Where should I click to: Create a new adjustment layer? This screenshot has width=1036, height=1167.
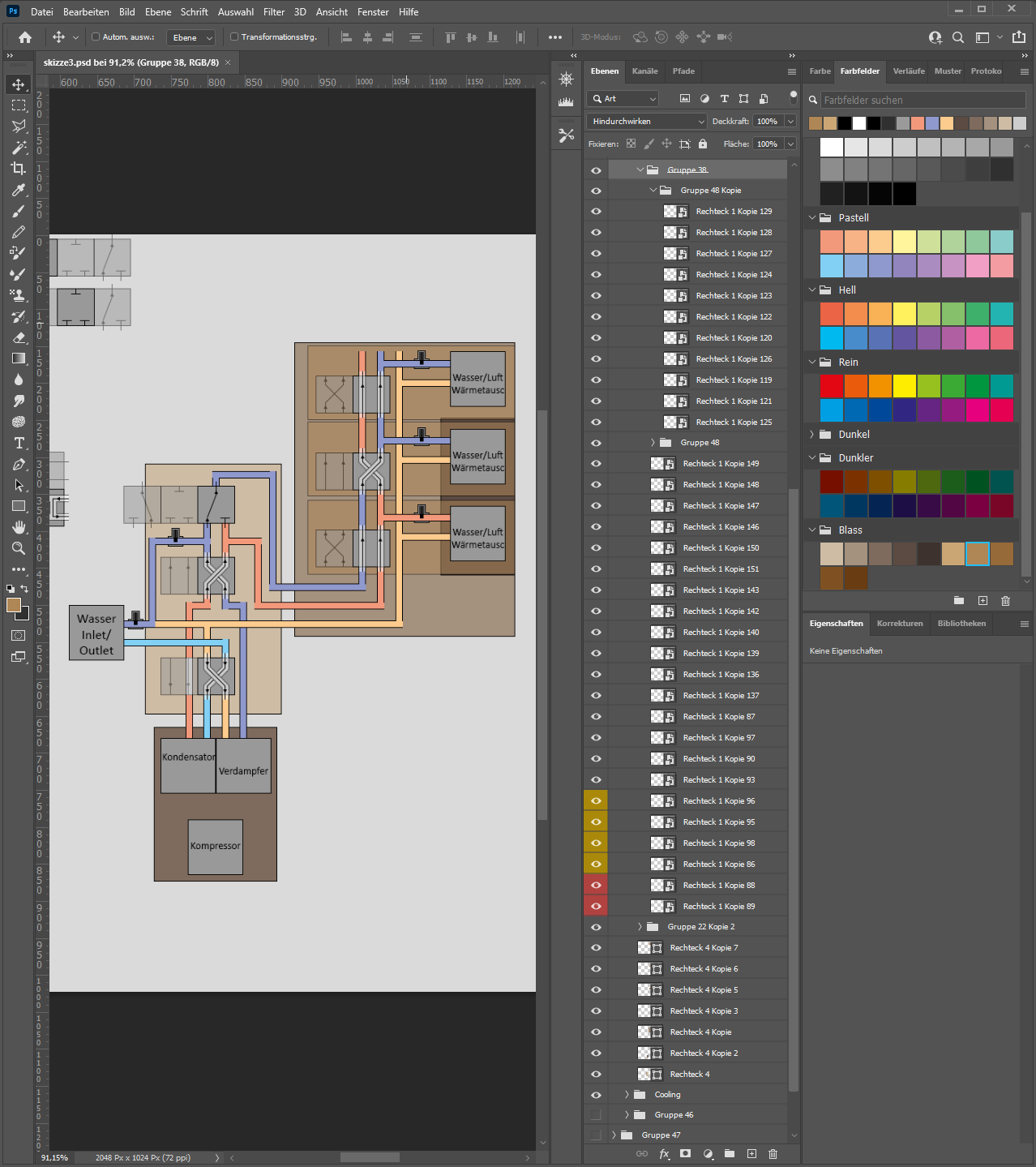point(708,1154)
